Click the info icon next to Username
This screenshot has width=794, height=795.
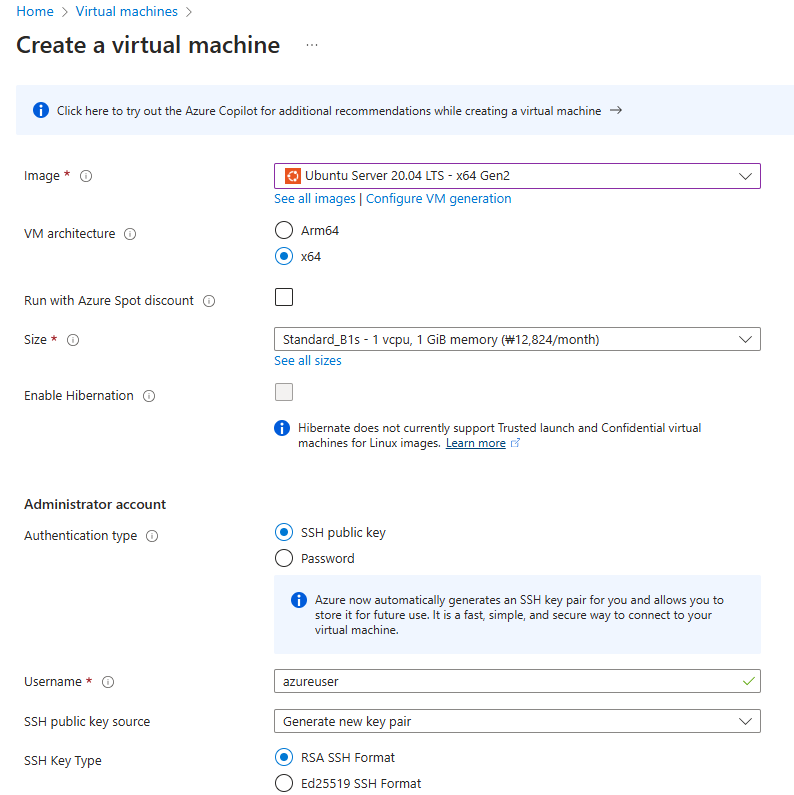107,682
